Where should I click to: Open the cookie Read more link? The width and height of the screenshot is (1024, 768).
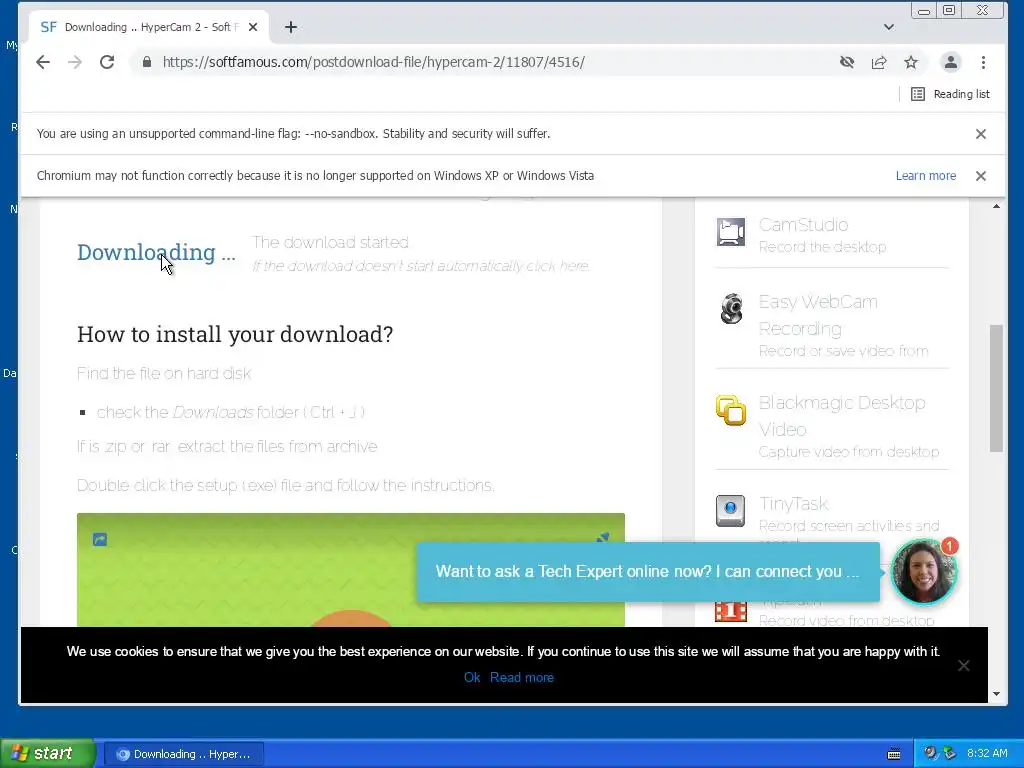(522, 677)
